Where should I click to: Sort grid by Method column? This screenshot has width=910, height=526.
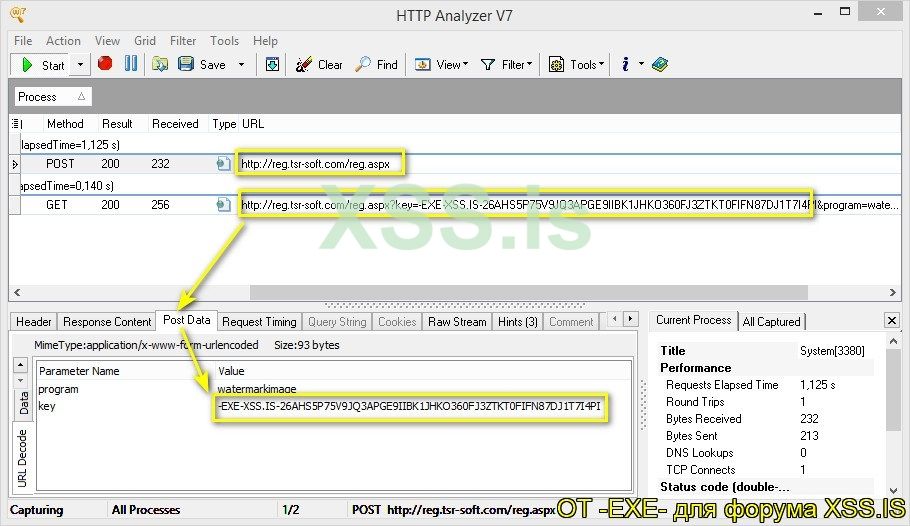pyautogui.click(x=65, y=124)
